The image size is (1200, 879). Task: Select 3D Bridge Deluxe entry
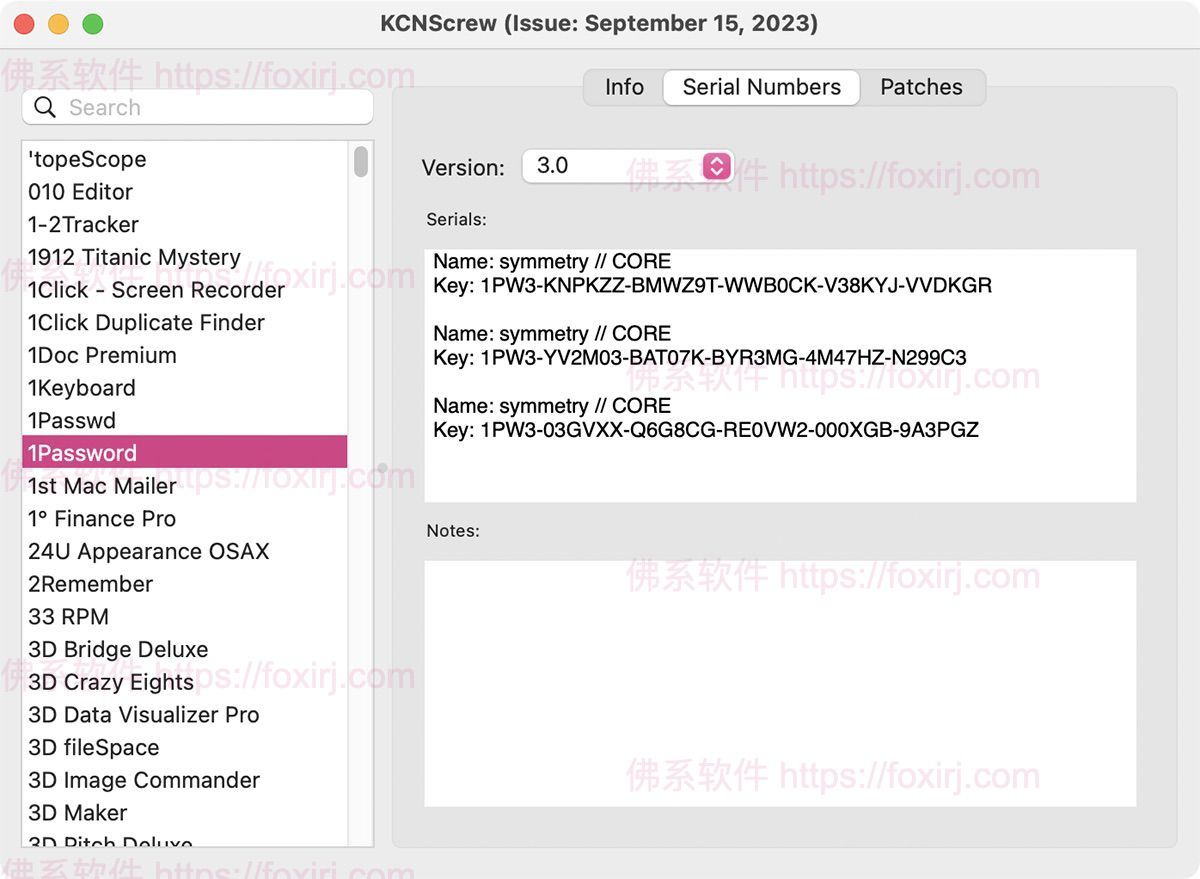(x=118, y=649)
